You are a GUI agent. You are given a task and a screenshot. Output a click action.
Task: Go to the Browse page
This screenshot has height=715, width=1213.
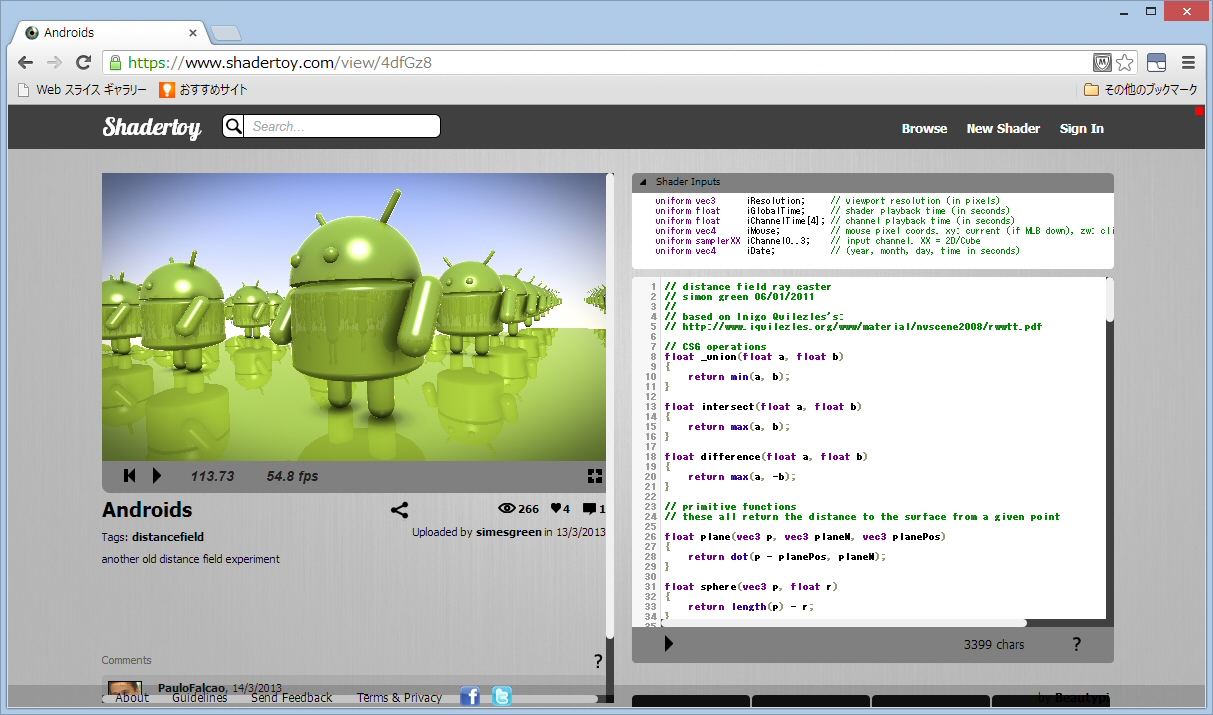click(x=924, y=128)
